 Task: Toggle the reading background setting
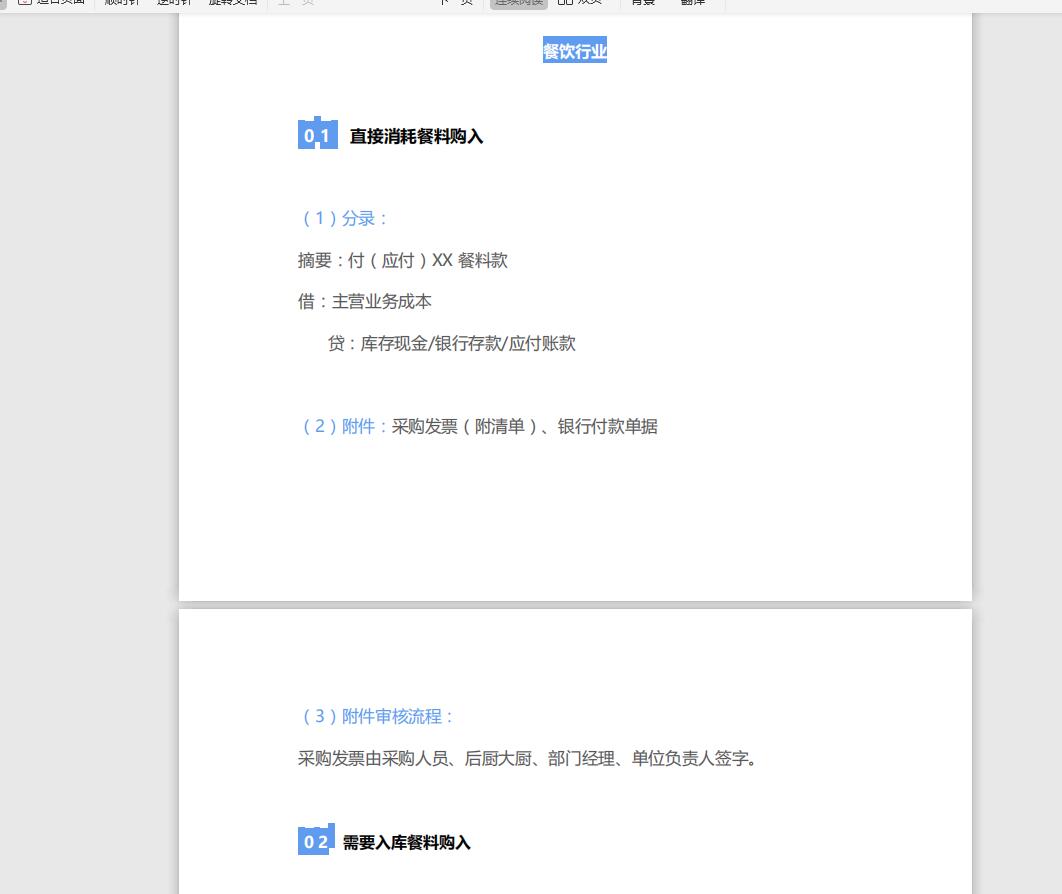640,4
